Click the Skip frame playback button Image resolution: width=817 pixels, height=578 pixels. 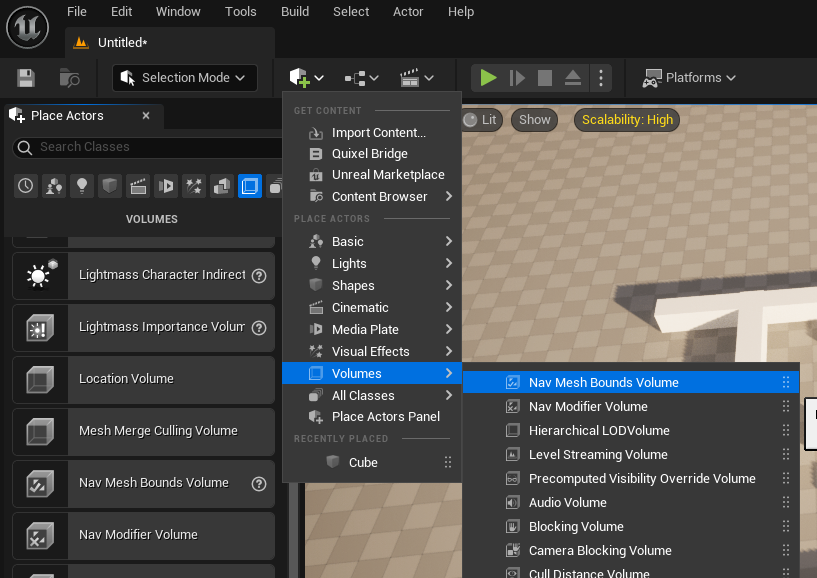(517, 78)
